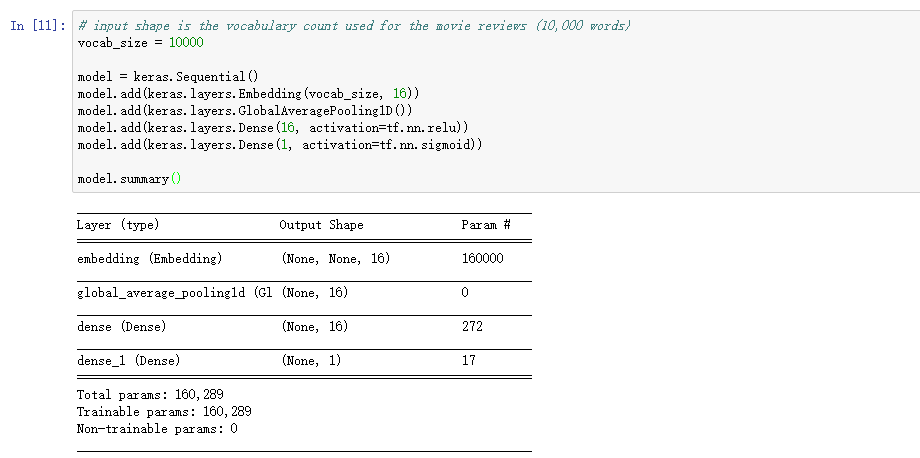Click the Dense sigmoid activation code line
Screen dimensions: 920x458
coord(280,145)
